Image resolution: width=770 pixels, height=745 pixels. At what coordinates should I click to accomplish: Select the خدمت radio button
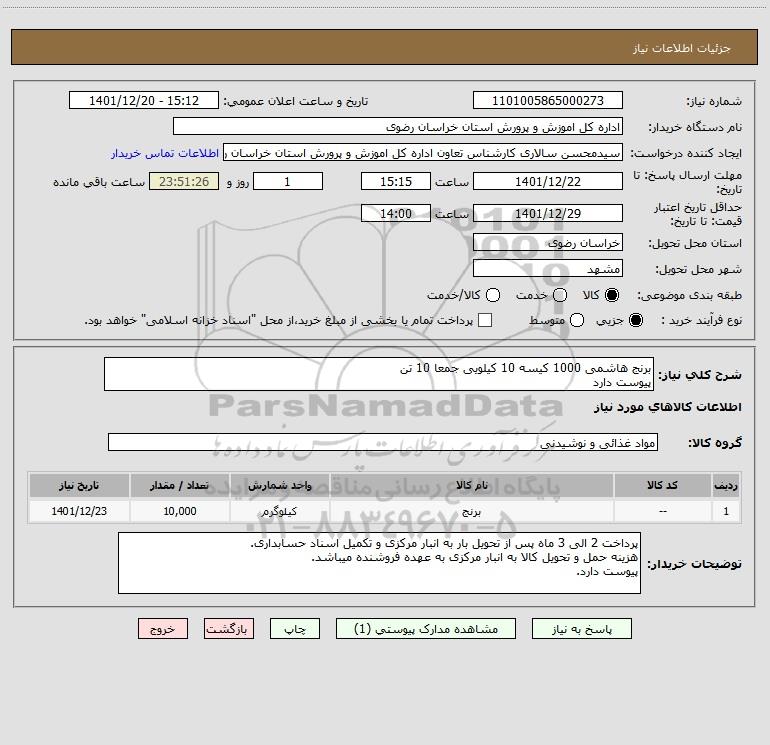[x=560, y=295]
